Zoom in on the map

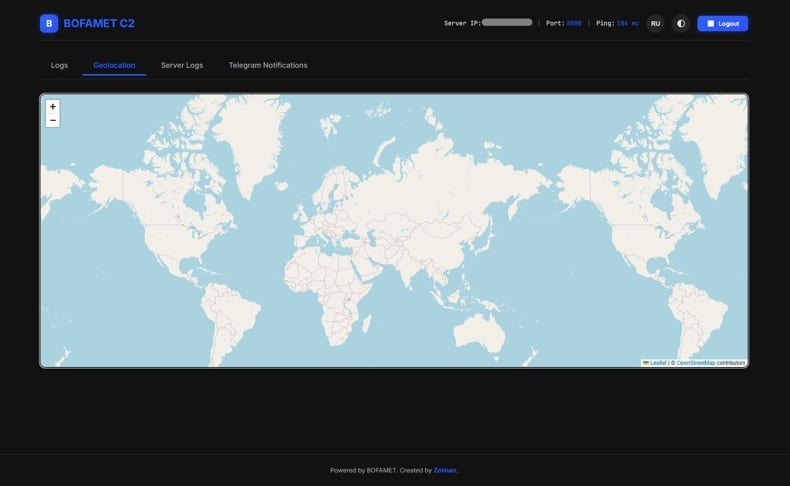[53, 107]
